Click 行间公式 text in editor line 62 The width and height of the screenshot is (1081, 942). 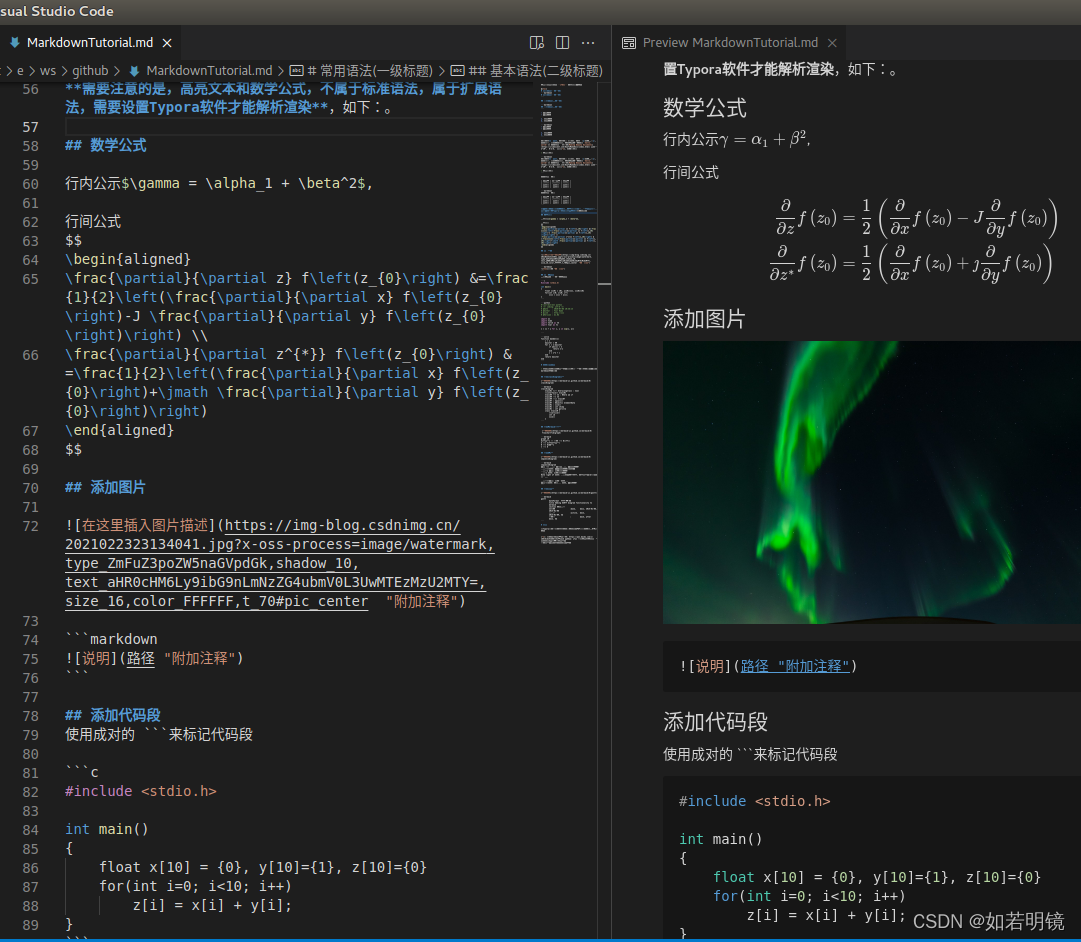point(93,221)
